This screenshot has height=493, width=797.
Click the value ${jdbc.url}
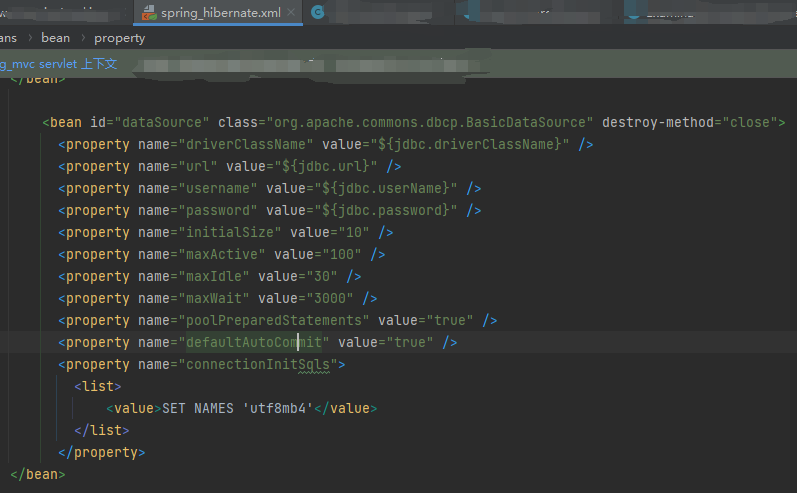click(x=326, y=167)
